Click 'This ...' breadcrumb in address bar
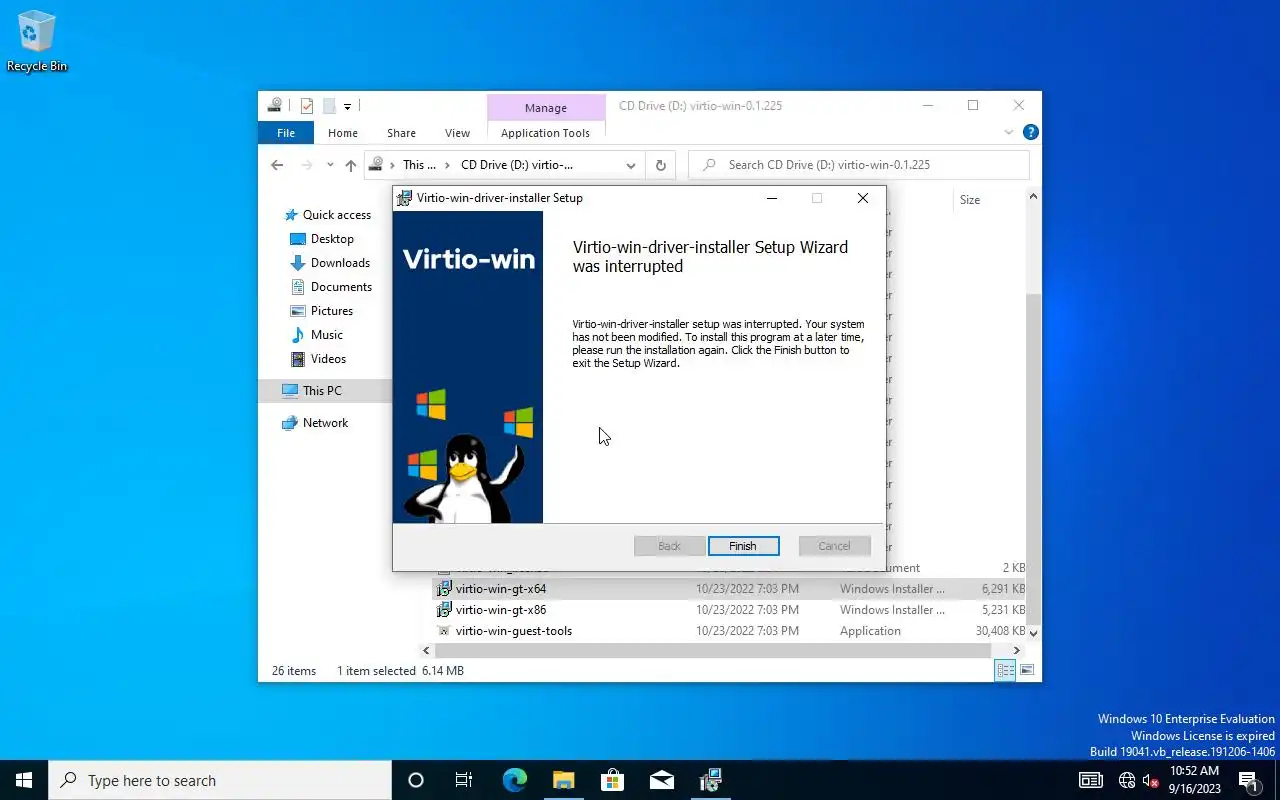 coord(419,165)
